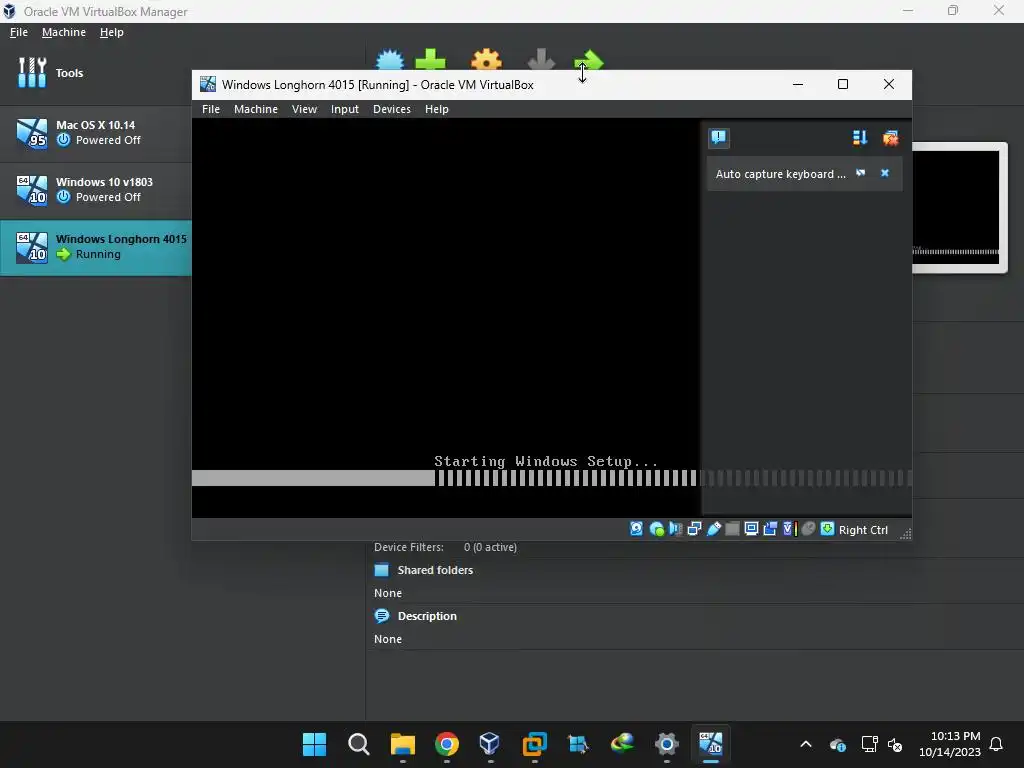Open the Windows Start menu
The image size is (1024, 768).
pos(314,744)
